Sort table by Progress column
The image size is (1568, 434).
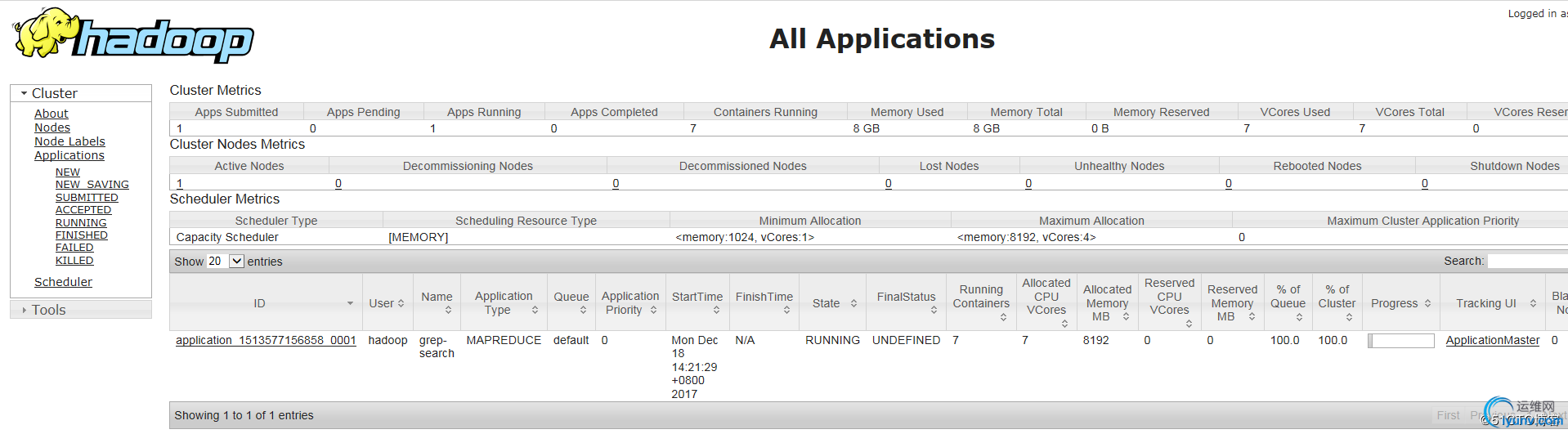pyautogui.click(x=1400, y=303)
